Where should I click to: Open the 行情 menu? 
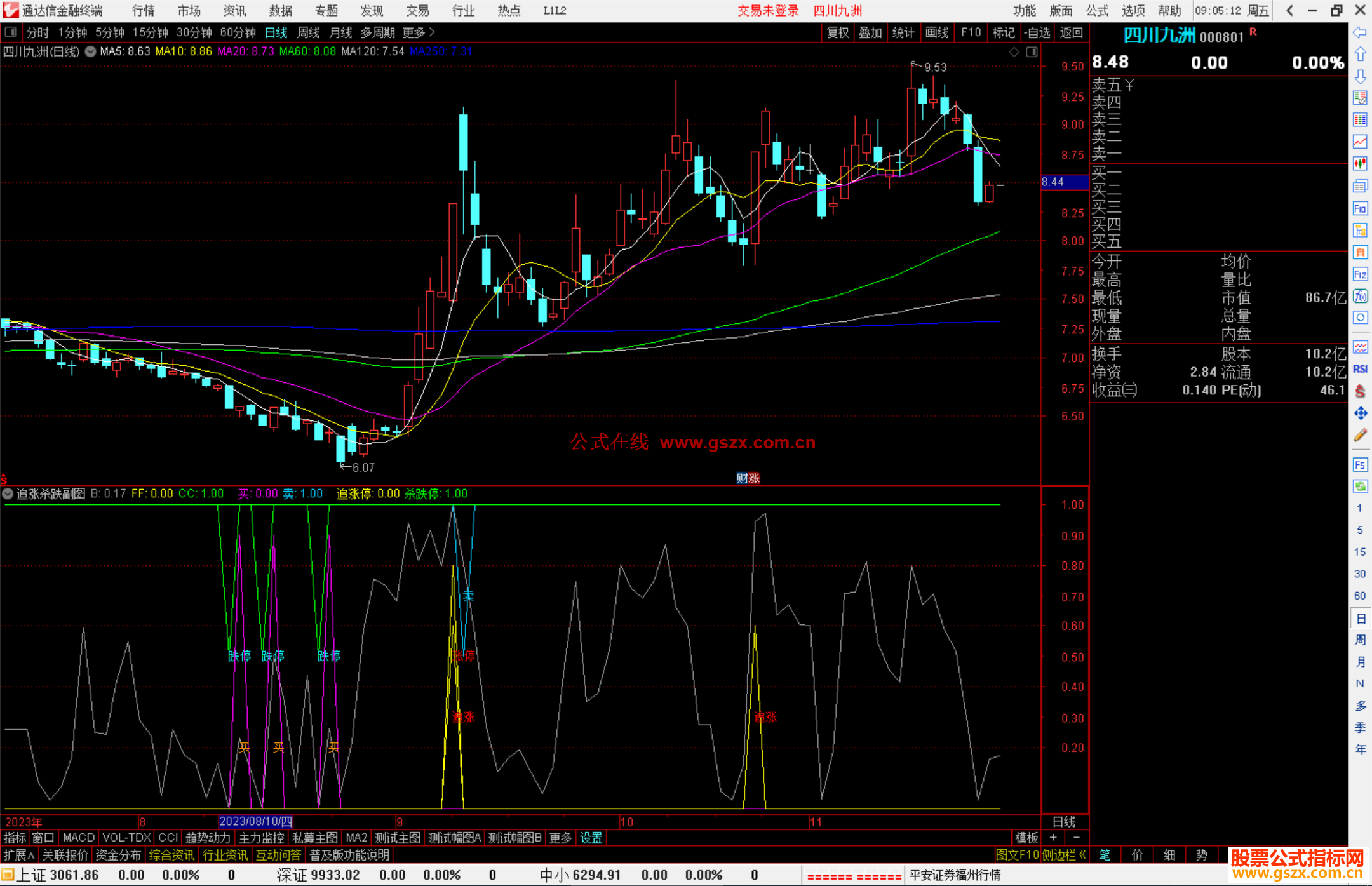tap(144, 10)
